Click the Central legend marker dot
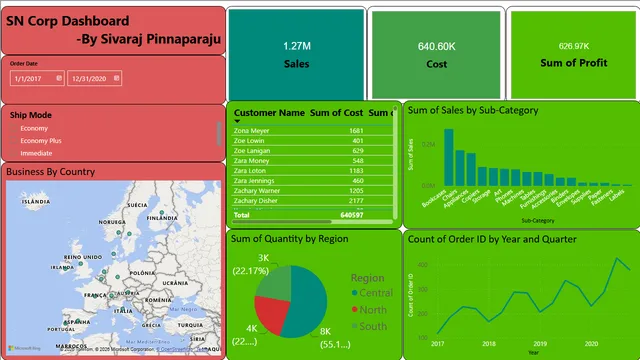 (x=354, y=293)
